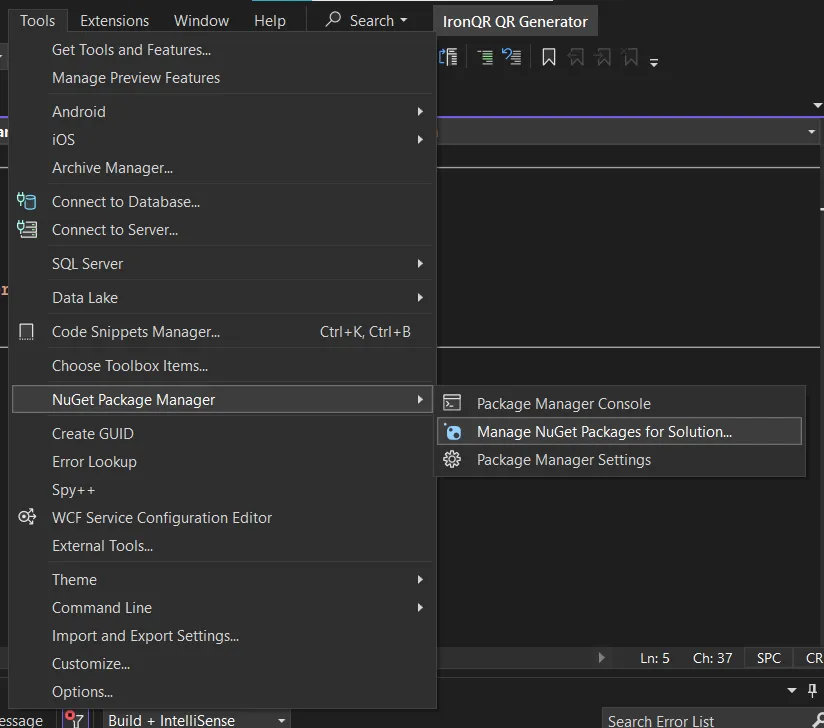
Task: Click the Connect to Server icon
Action: 27,229
